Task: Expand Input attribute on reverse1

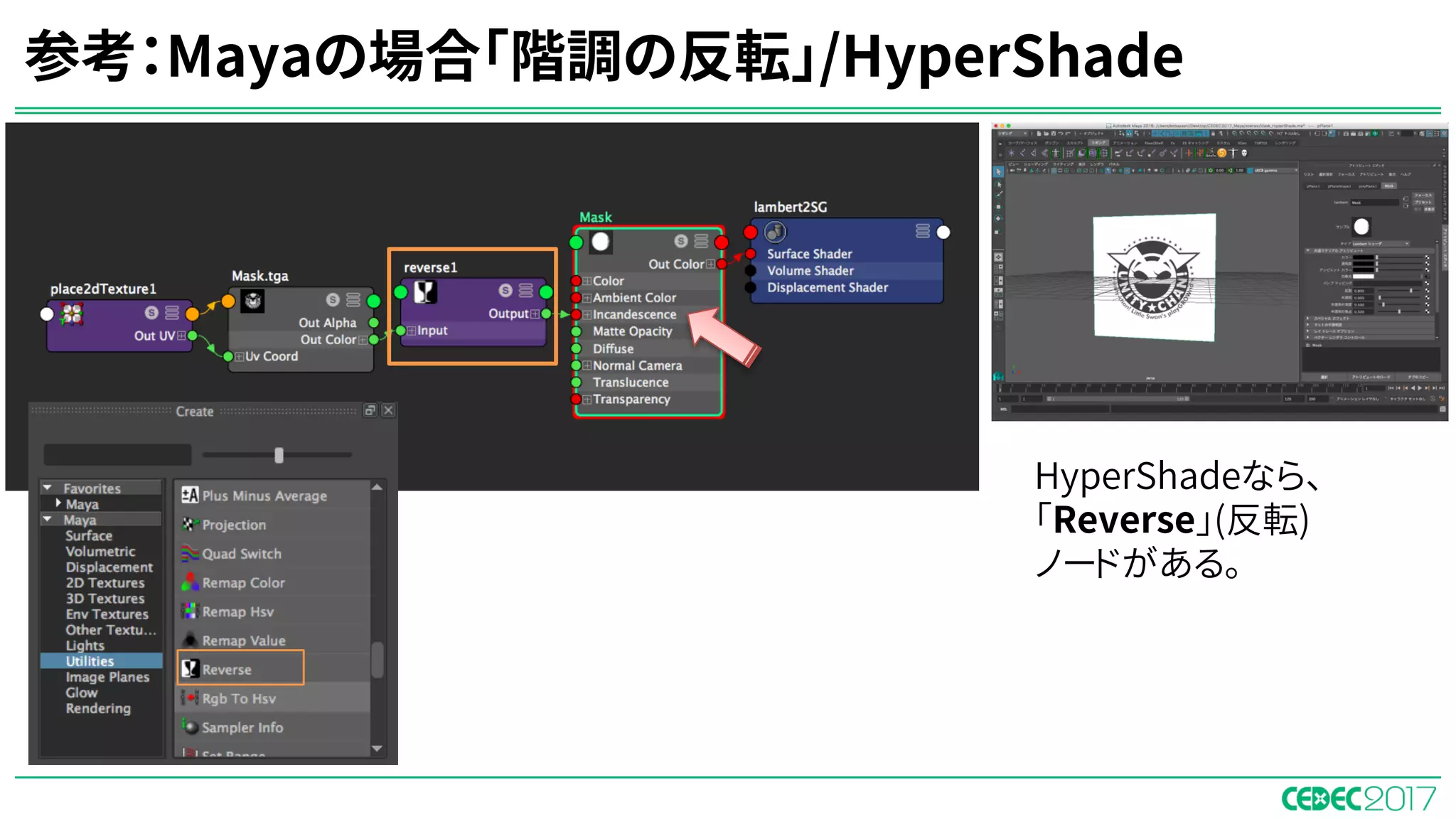Action: pyautogui.click(x=412, y=331)
